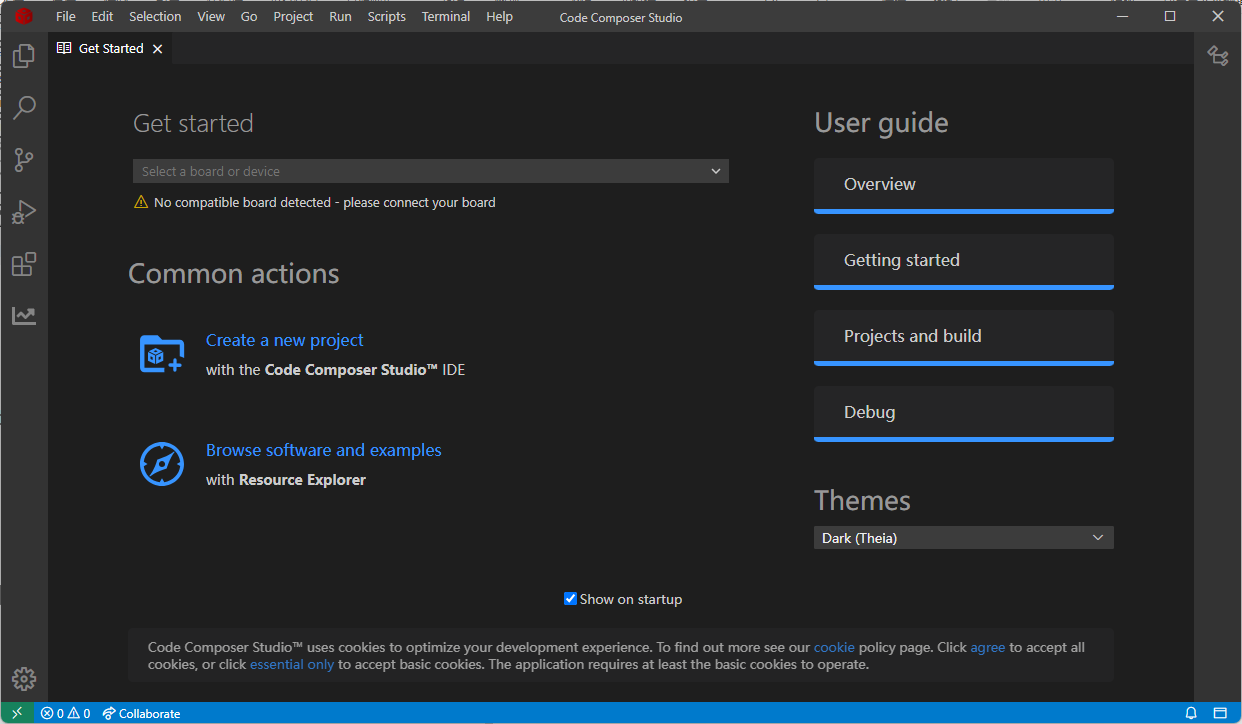
Task: Open the Explorer view in the sidebar
Action: tap(24, 56)
